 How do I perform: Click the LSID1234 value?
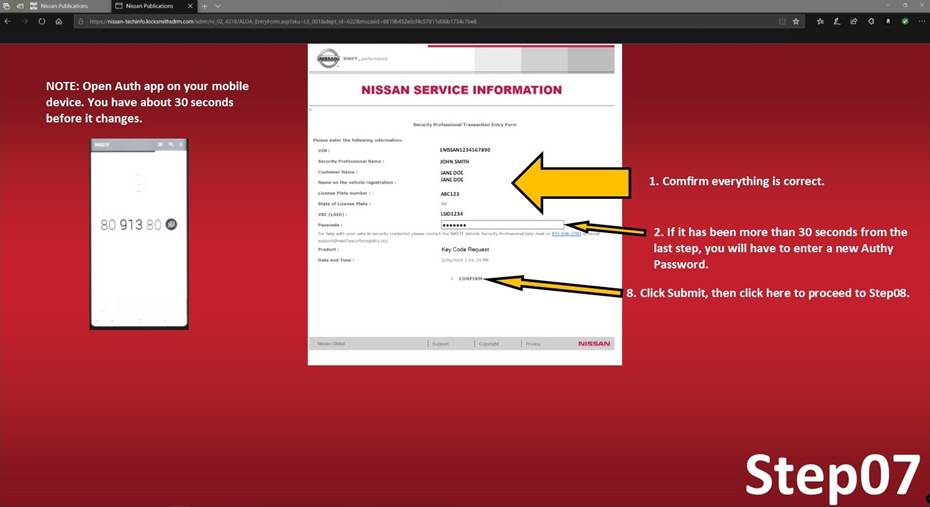[451, 214]
